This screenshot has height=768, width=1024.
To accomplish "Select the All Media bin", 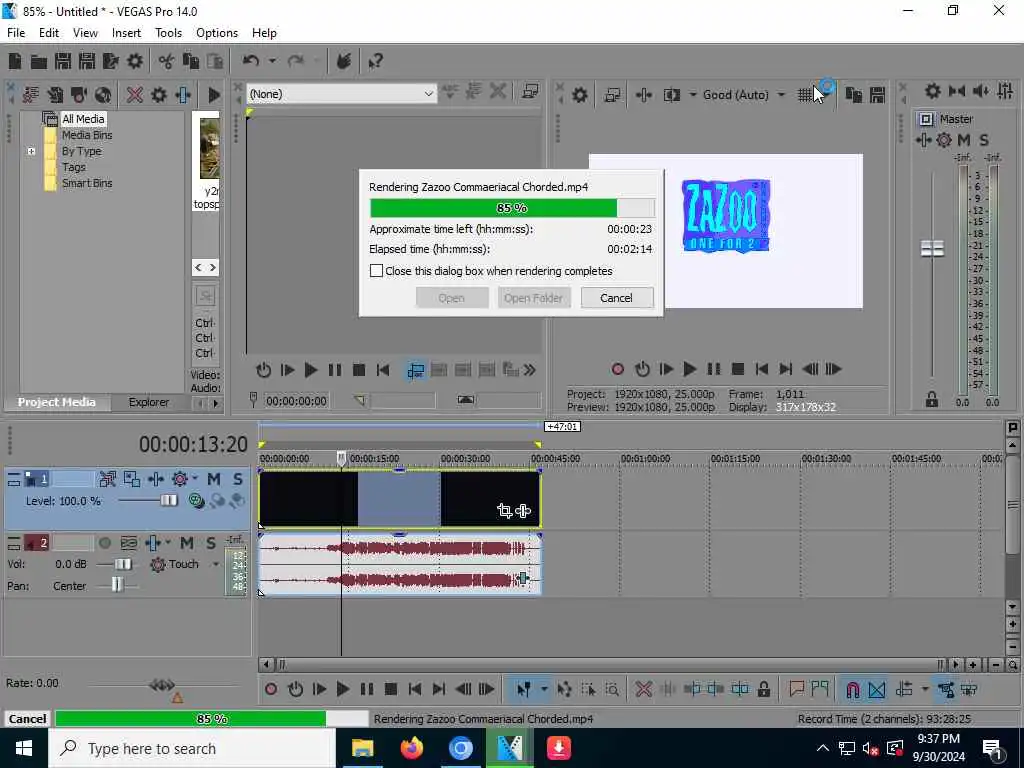I will pos(83,119).
